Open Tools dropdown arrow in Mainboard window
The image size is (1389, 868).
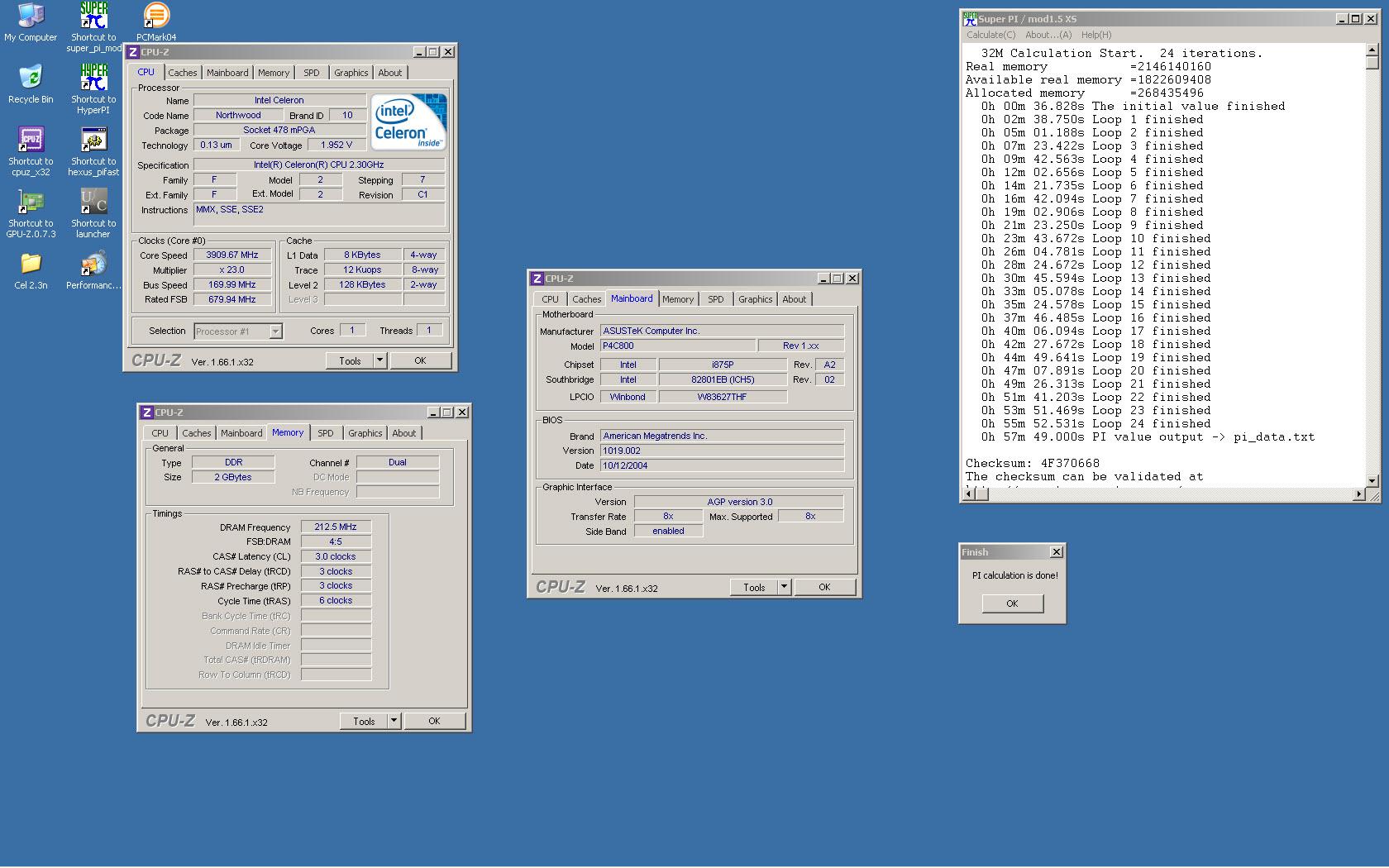coord(784,587)
